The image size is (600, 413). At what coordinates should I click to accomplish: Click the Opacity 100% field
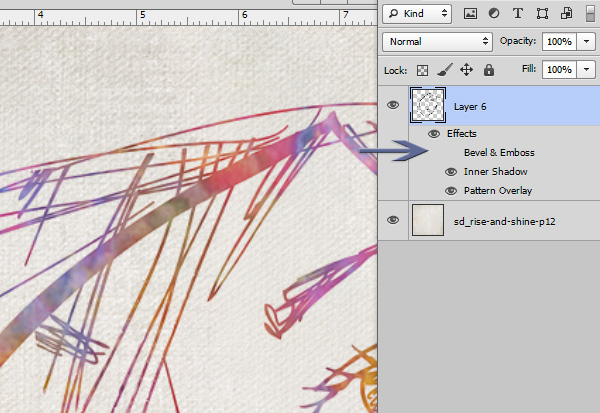tap(559, 41)
